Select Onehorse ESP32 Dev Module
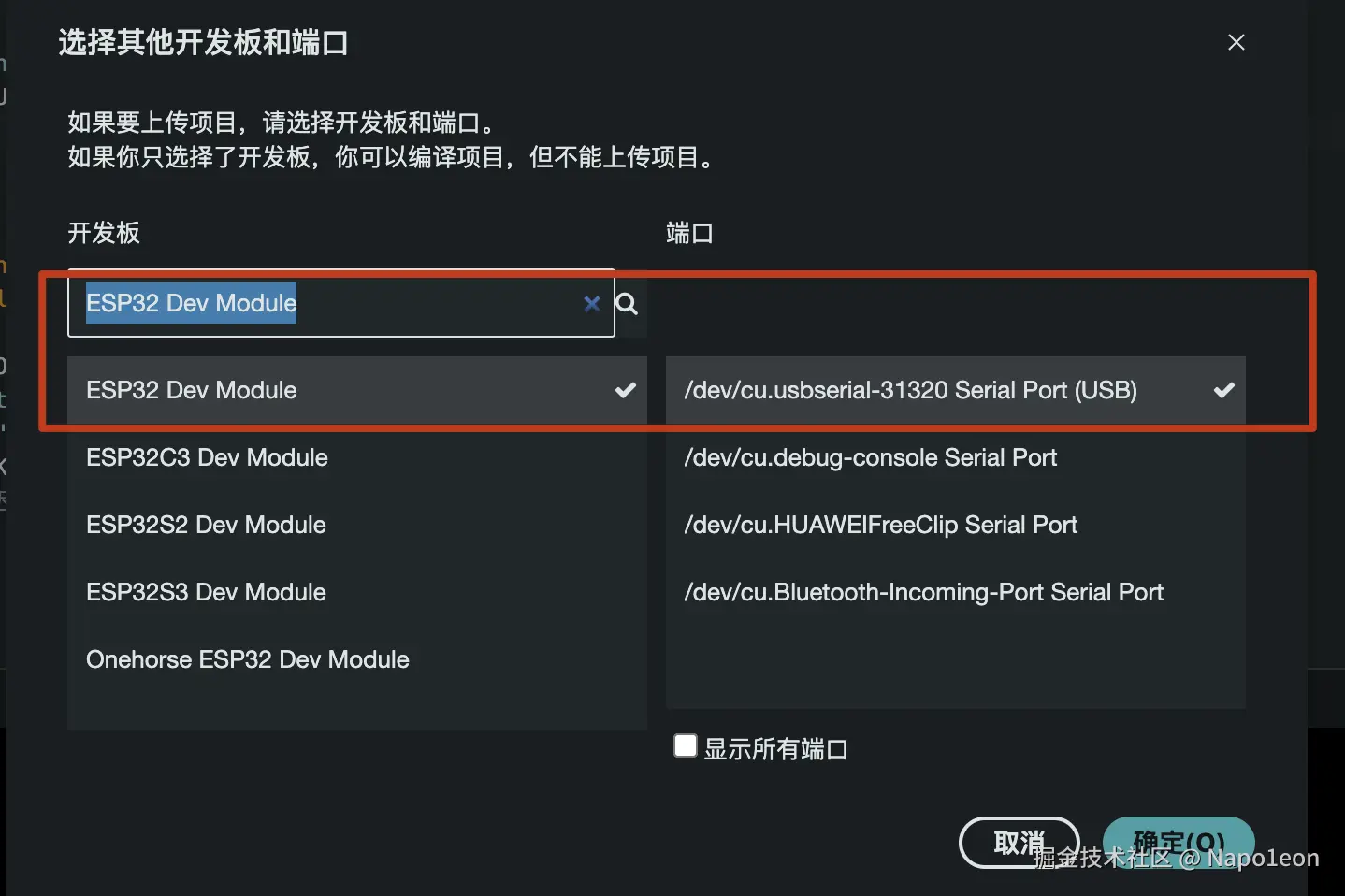Image resolution: width=1345 pixels, height=896 pixels. [248, 659]
